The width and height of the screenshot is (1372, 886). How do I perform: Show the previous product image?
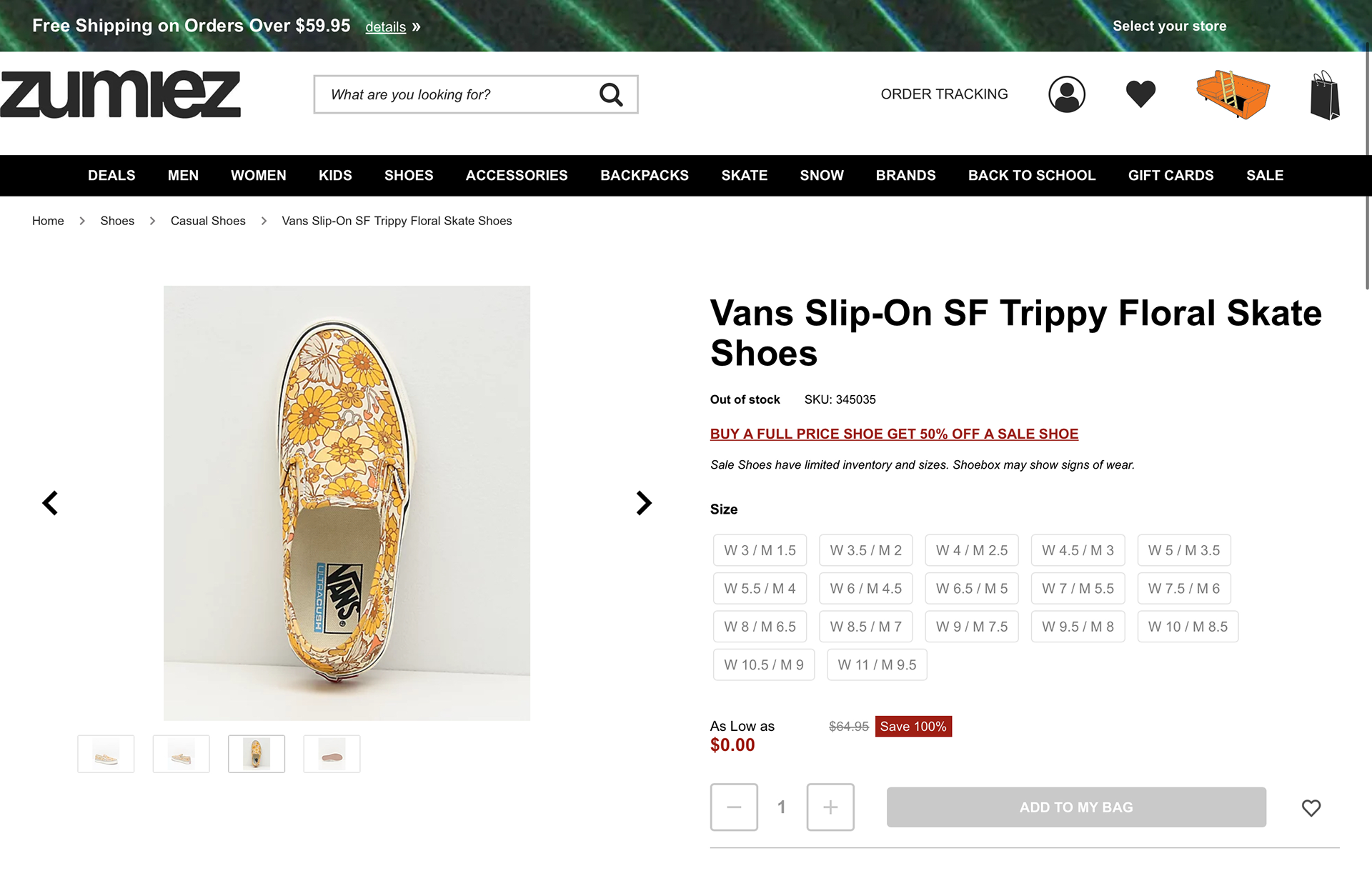(x=50, y=503)
